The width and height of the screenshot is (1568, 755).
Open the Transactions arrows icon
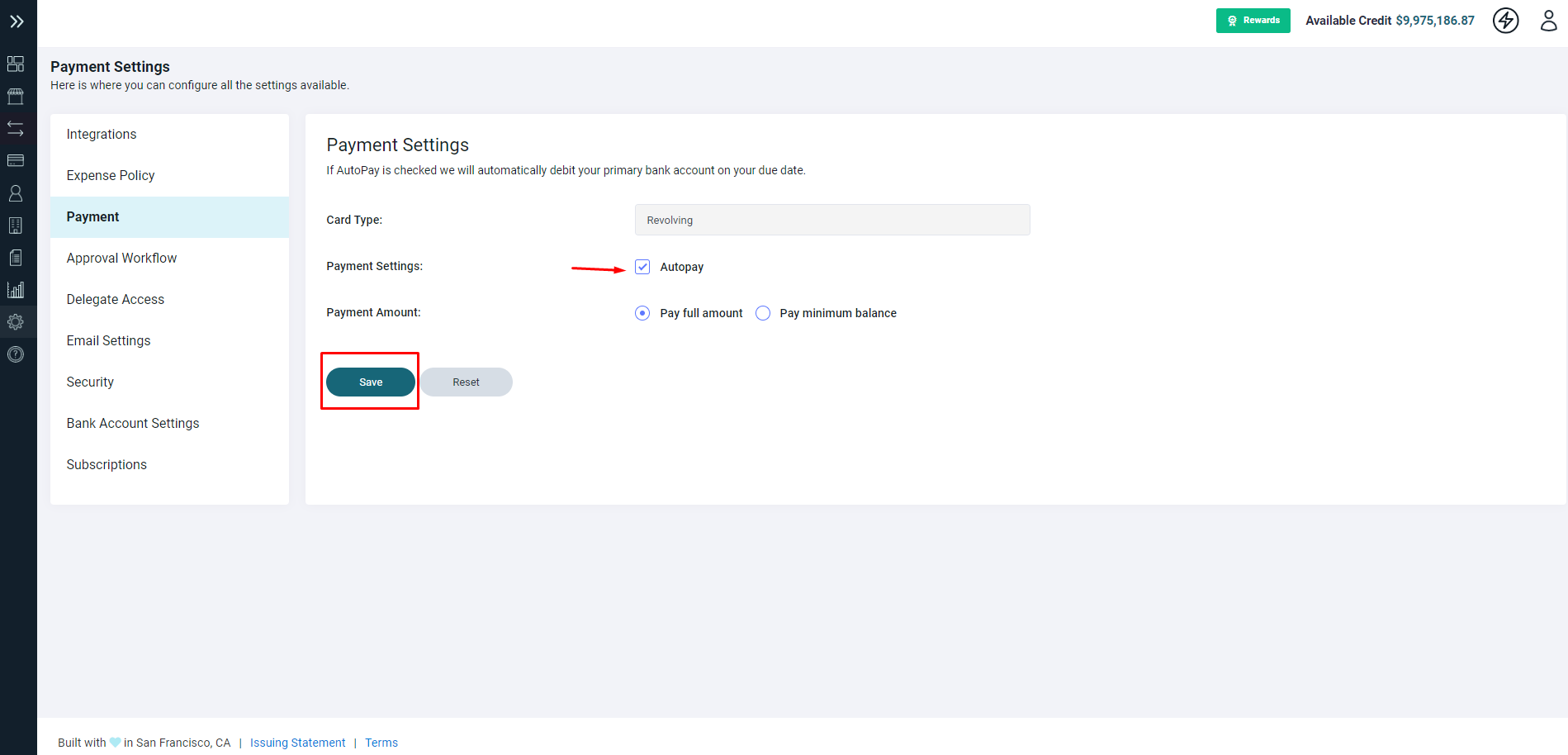pos(16,128)
